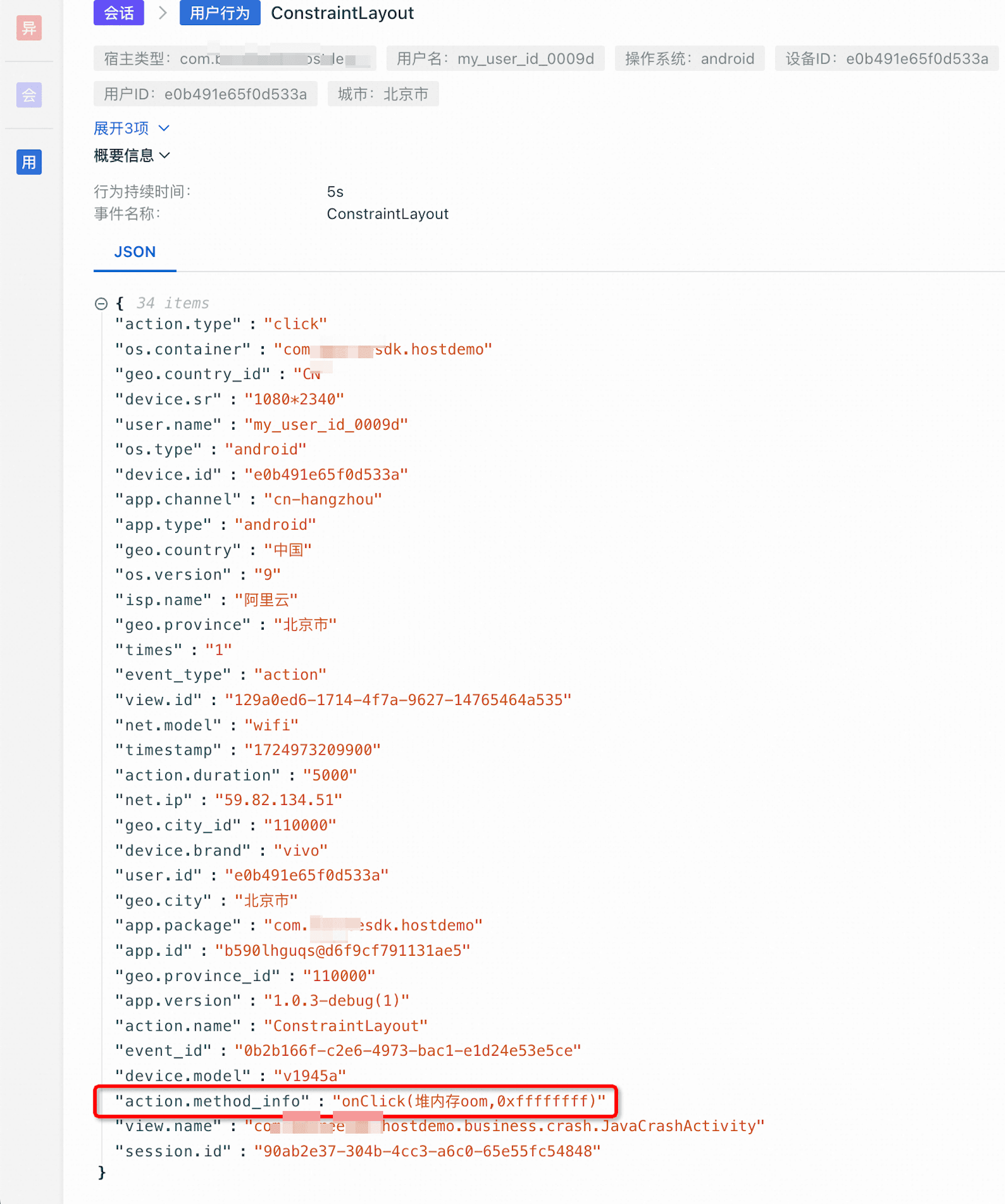Click the 用户ID tag
Screen dimensions: 1005x1204
[x=205, y=94]
